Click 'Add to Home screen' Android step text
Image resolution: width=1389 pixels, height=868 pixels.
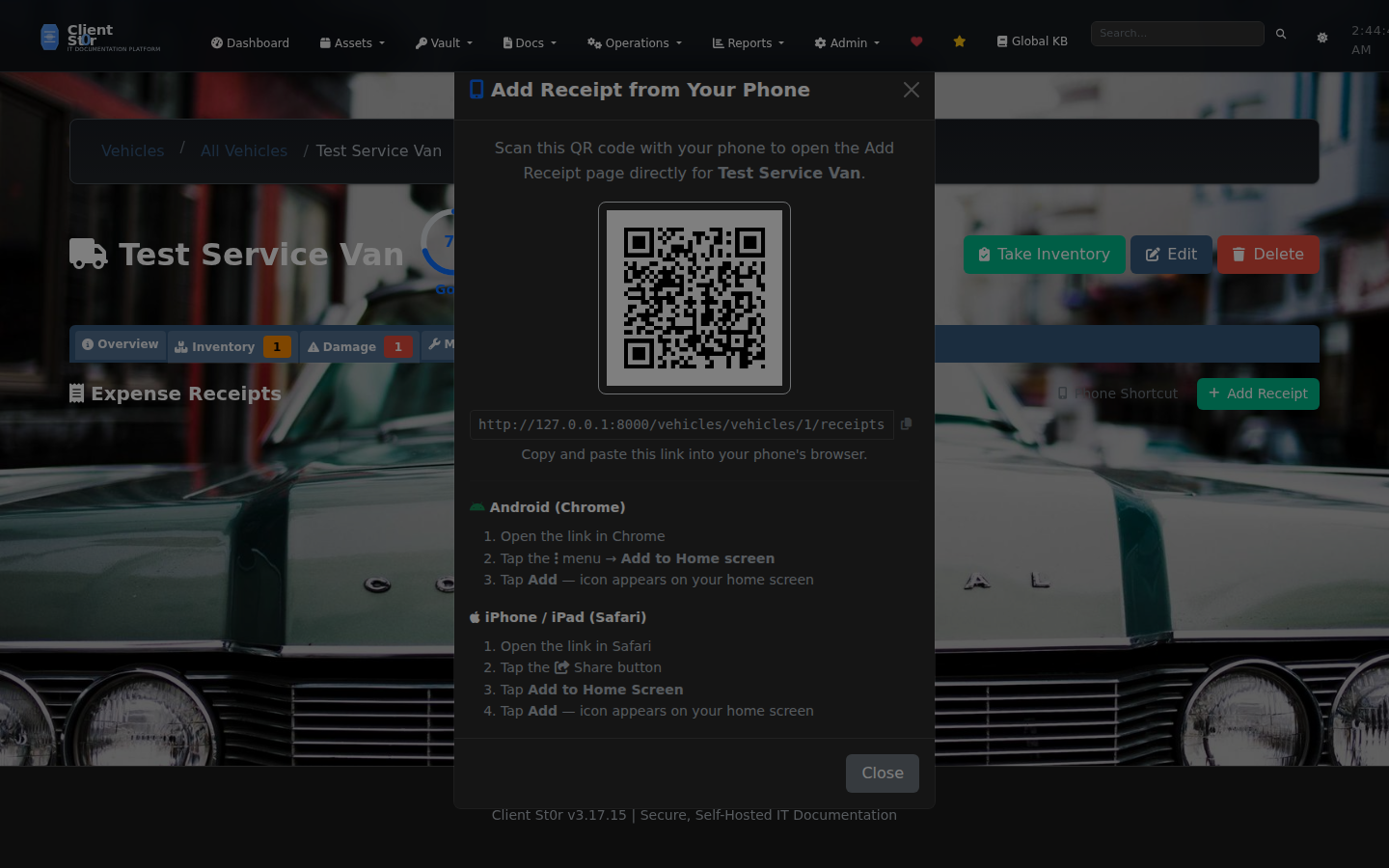(697, 558)
